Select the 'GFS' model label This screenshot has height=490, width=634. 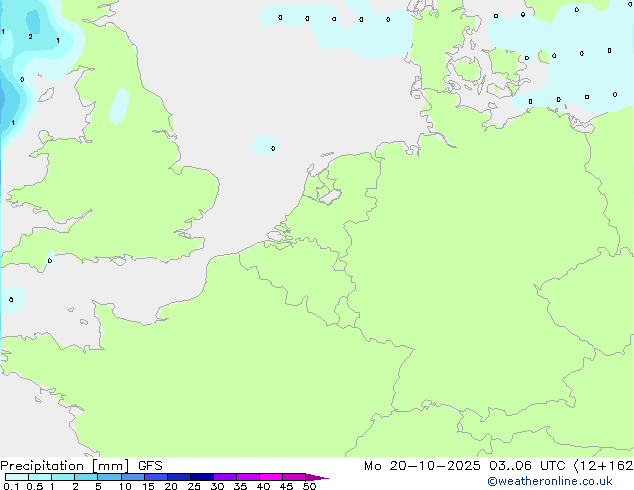[150, 466]
